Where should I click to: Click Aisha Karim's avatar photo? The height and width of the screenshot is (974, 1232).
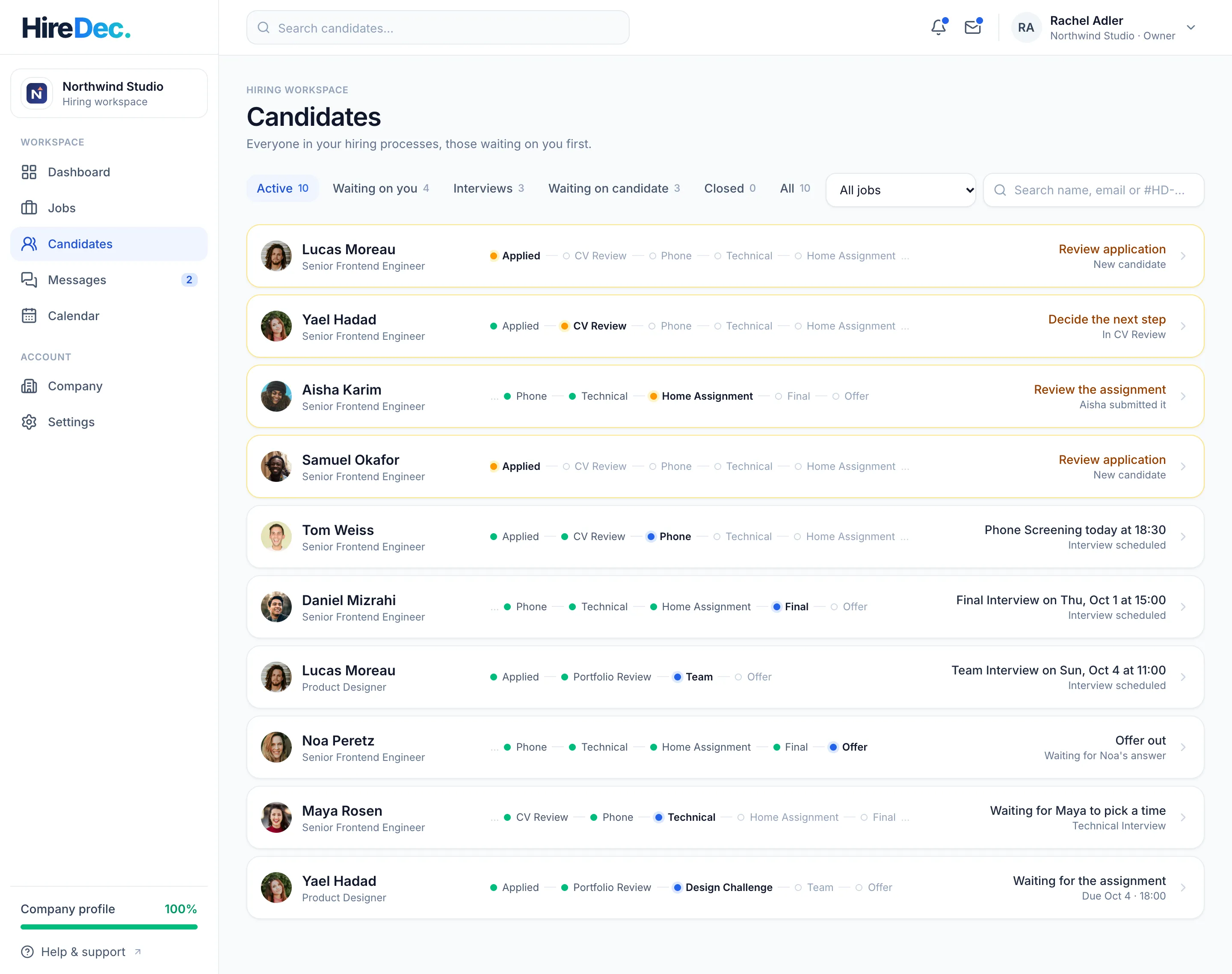pos(276,396)
